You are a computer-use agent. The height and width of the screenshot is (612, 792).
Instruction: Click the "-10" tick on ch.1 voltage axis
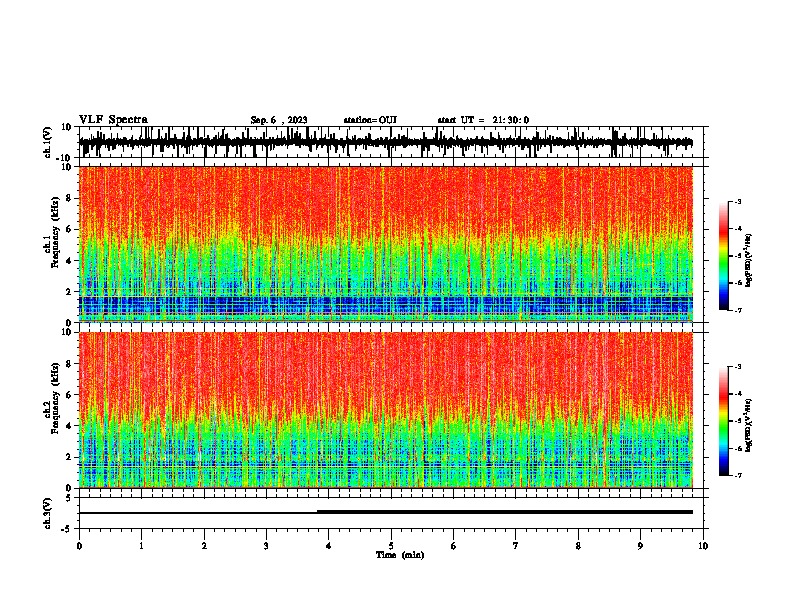click(64, 157)
